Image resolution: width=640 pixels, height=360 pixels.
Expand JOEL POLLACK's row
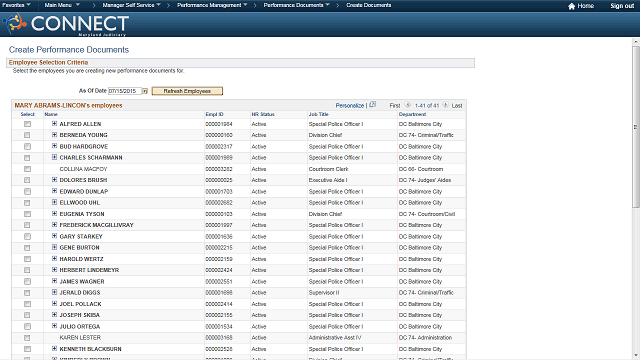(54, 303)
